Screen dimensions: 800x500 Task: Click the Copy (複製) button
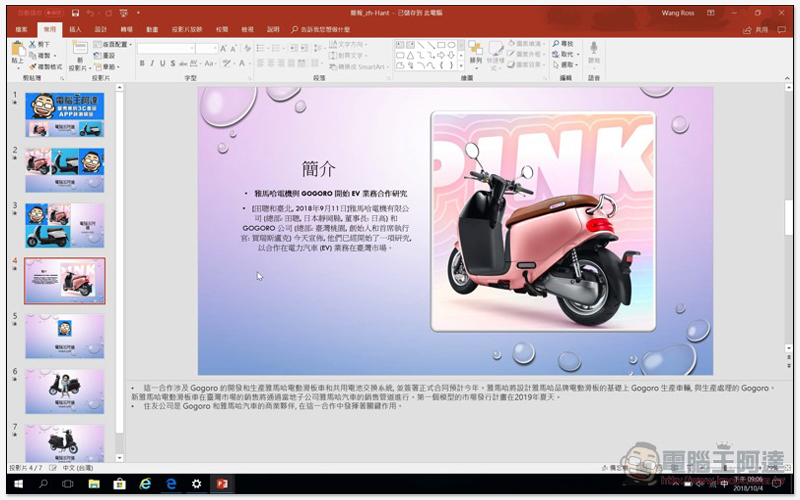42,55
